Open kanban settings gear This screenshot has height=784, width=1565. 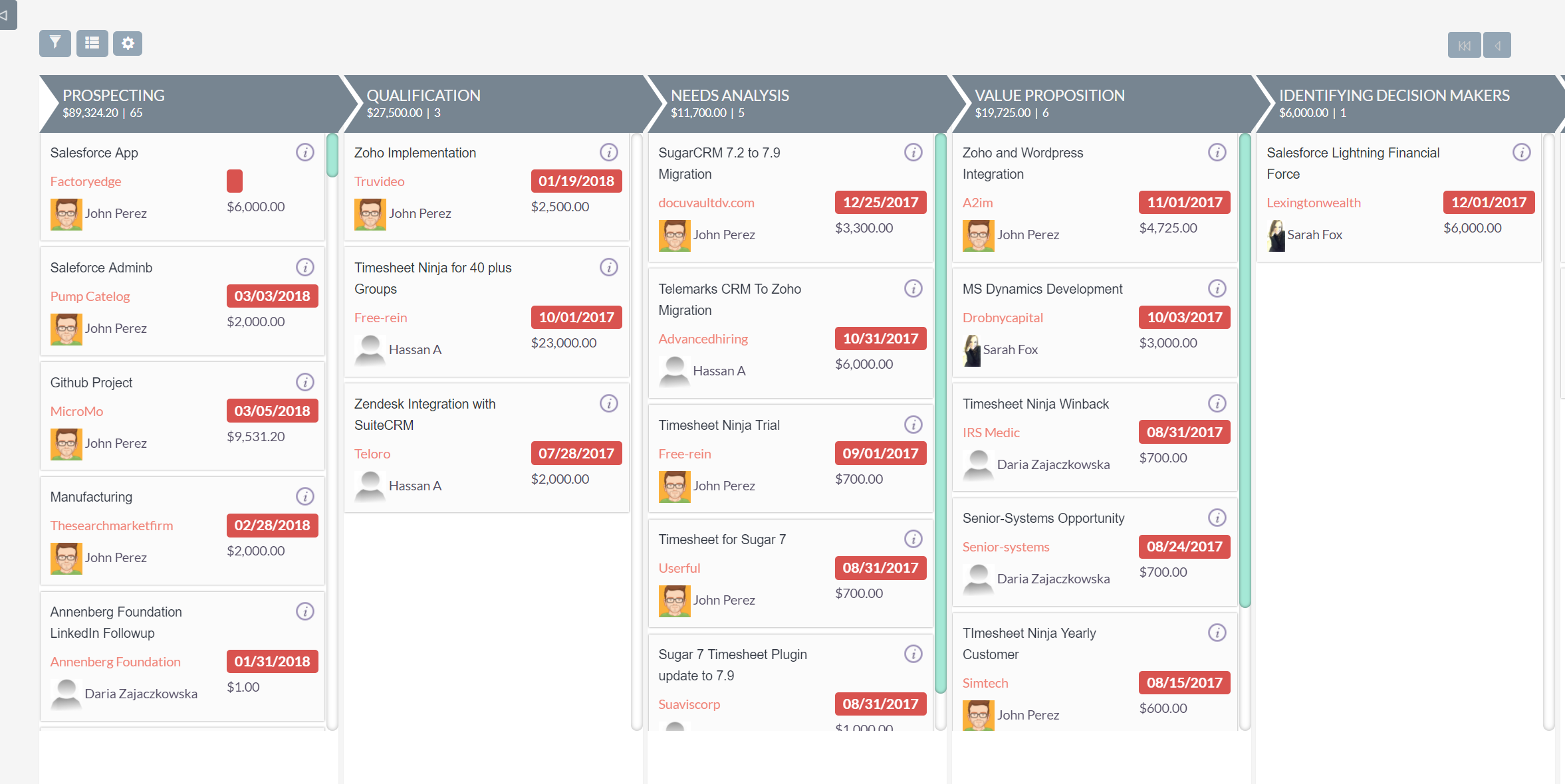click(128, 43)
